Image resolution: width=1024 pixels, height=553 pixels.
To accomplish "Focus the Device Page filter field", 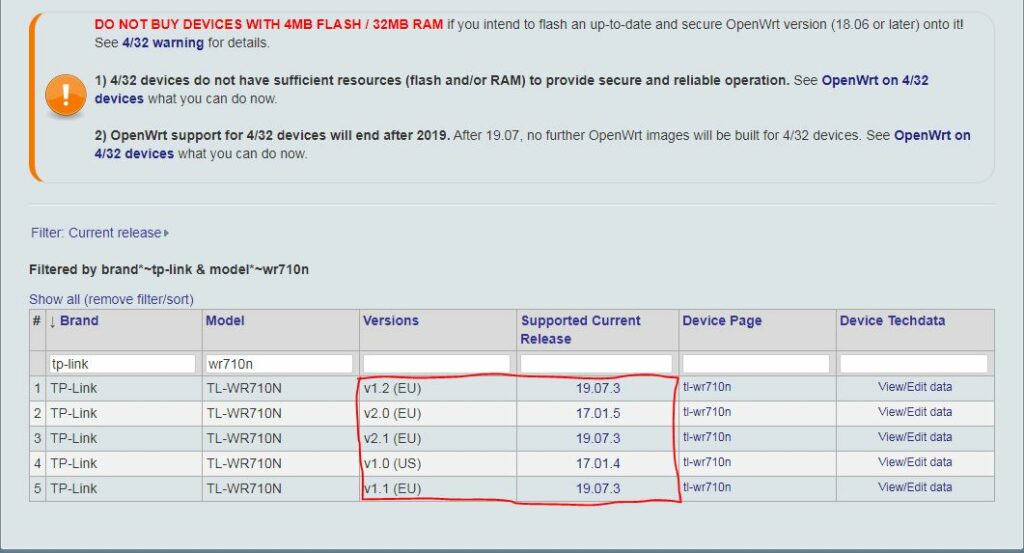I will pos(756,364).
